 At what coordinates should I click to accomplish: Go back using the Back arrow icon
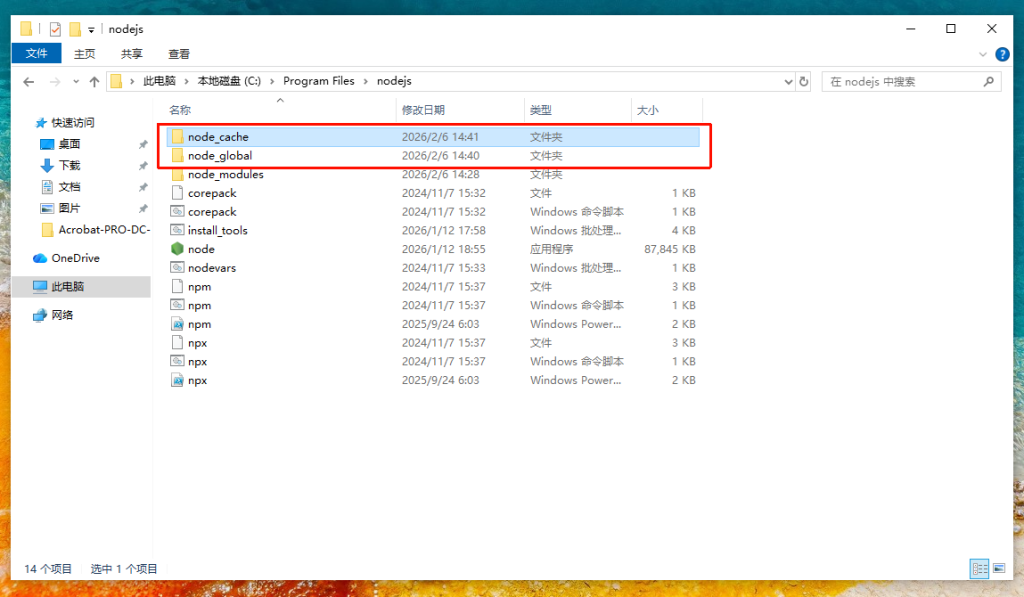(x=29, y=81)
